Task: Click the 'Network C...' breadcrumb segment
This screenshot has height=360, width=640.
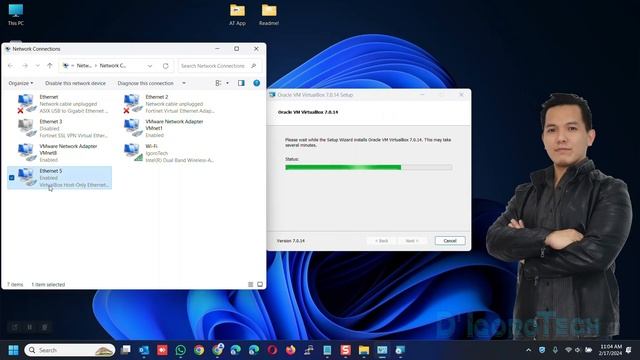Action: 113,66
